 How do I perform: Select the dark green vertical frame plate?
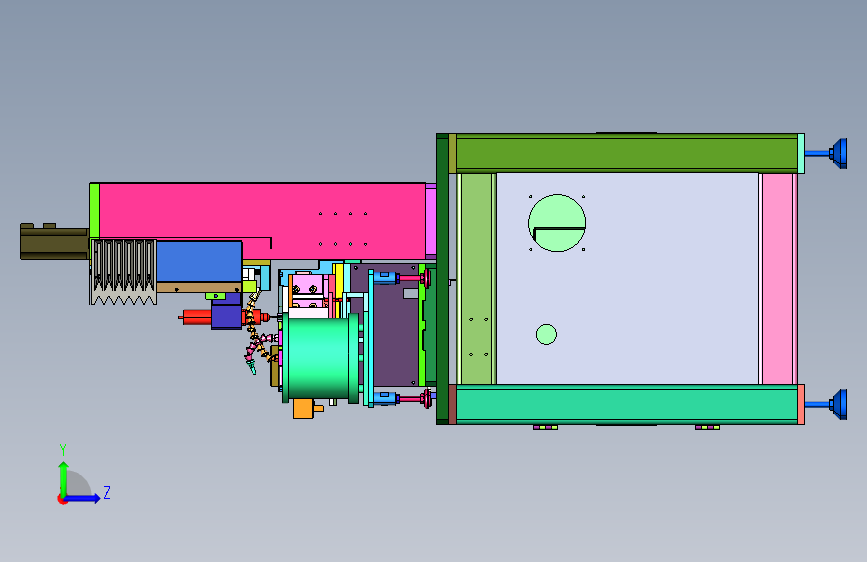442,279
